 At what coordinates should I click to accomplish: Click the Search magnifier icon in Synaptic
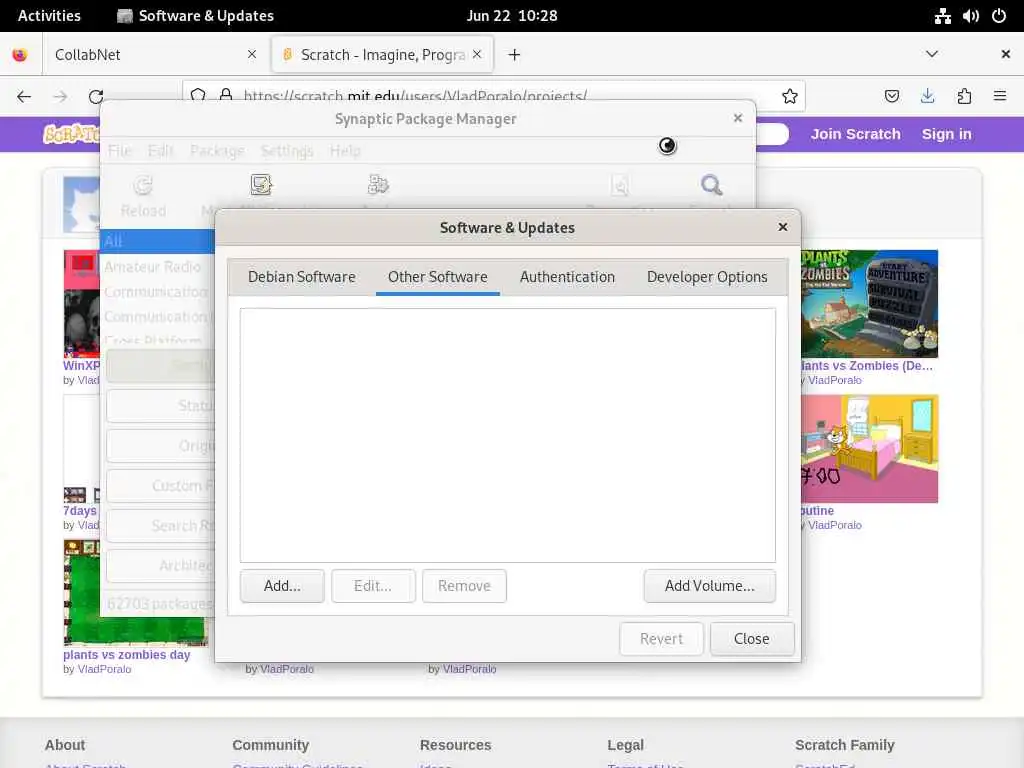point(711,185)
